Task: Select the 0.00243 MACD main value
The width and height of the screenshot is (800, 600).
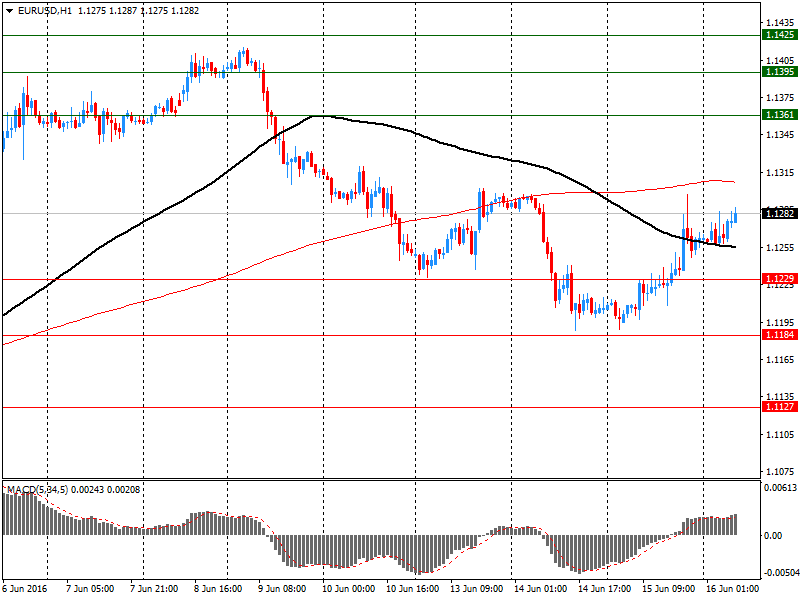Action: 87,490
